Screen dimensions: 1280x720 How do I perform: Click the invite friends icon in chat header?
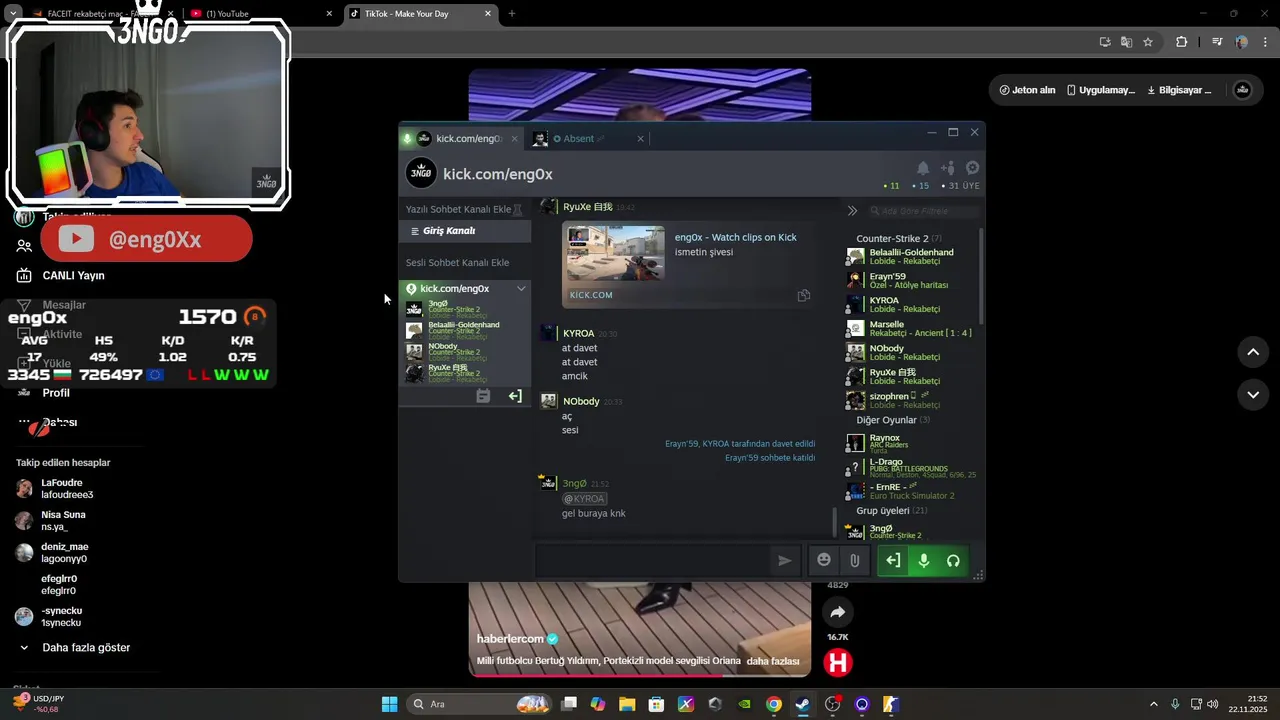coord(948,168)
